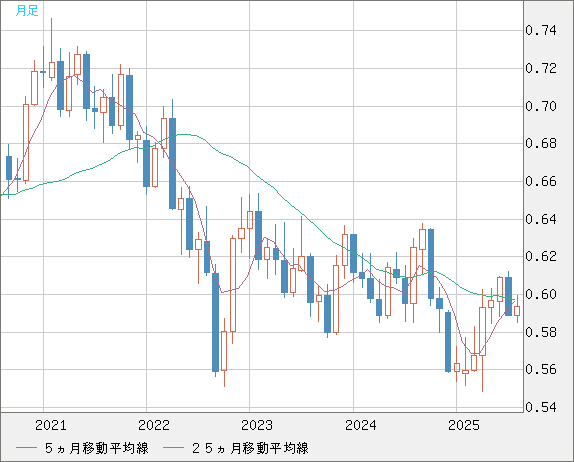This screenshot has width=574, height=462.
Task: Click the 2022 year label
Action: coord(154,425)
